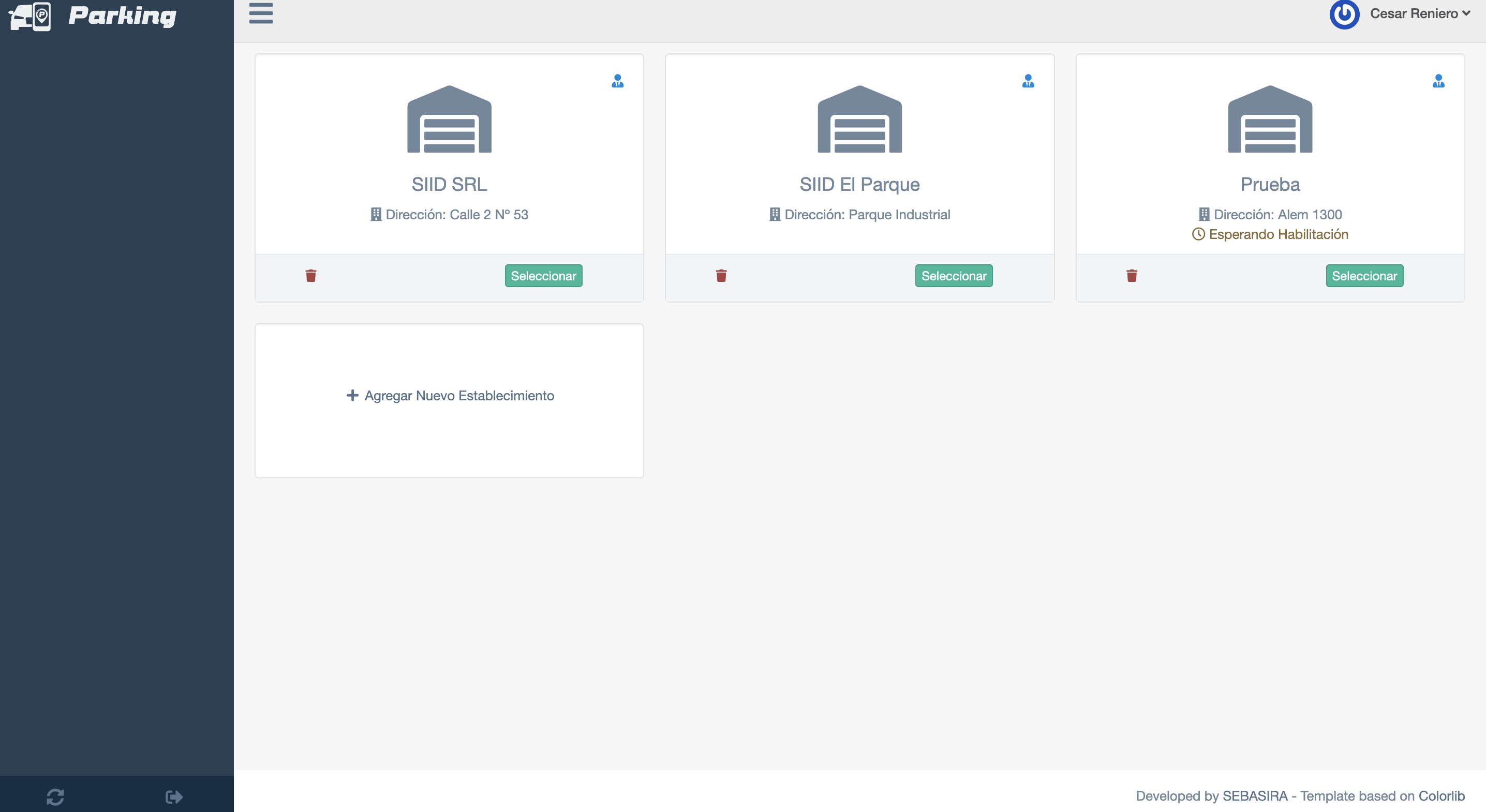1486x812 pixels.
Task: Delete SIID El Parque with trash icon
Action: click(x=721, y=276)
